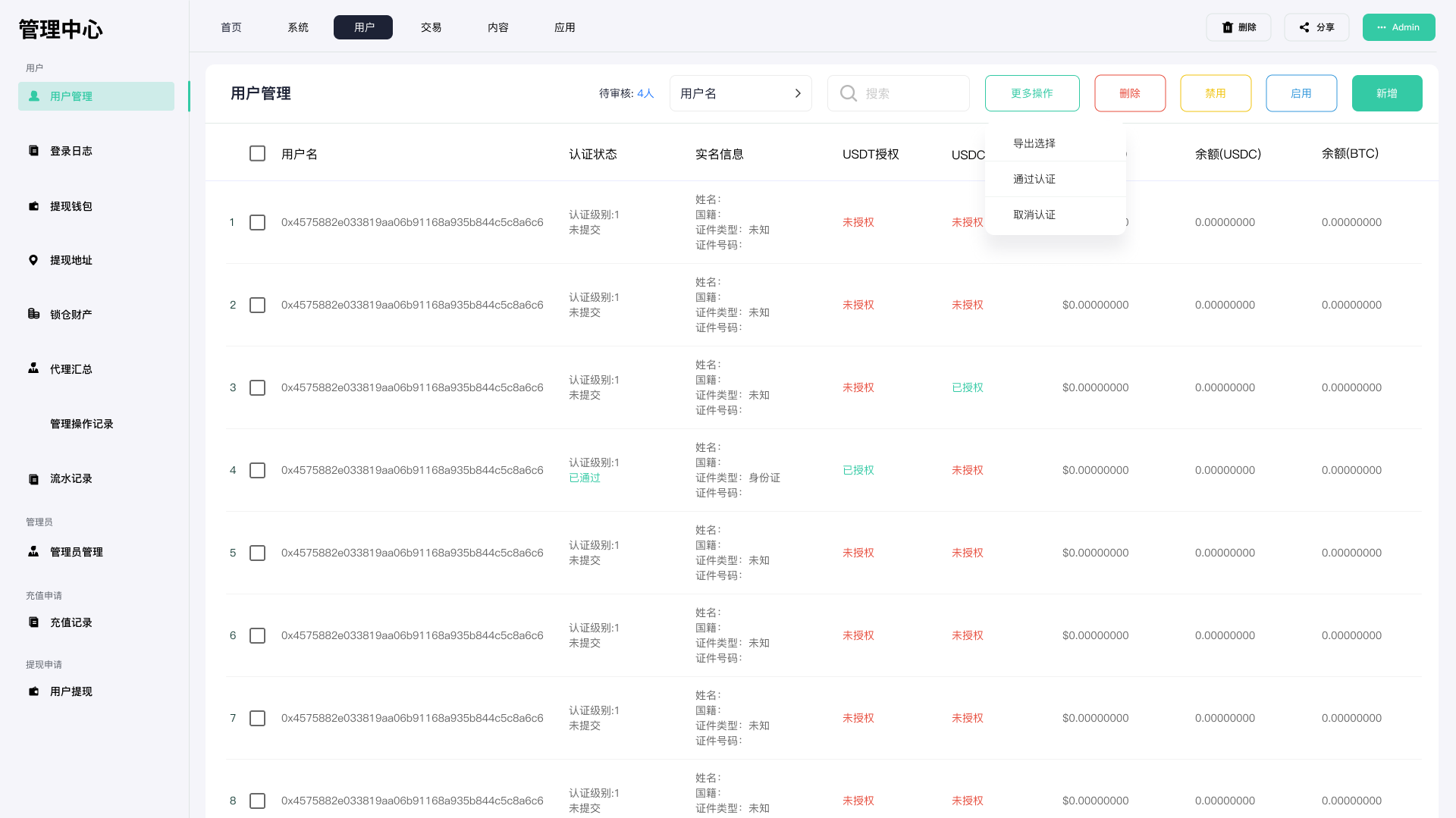The height and width of the screenshot is (818, 1456).
Task: Click the 实名信息 column header
Action: click(720, 154)
